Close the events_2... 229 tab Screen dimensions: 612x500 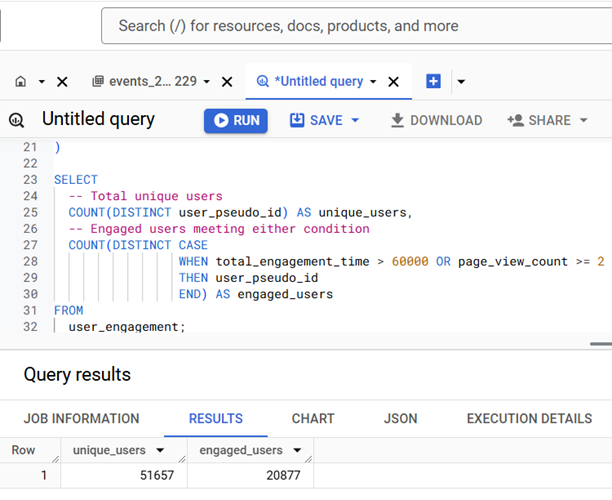point(227,82)
